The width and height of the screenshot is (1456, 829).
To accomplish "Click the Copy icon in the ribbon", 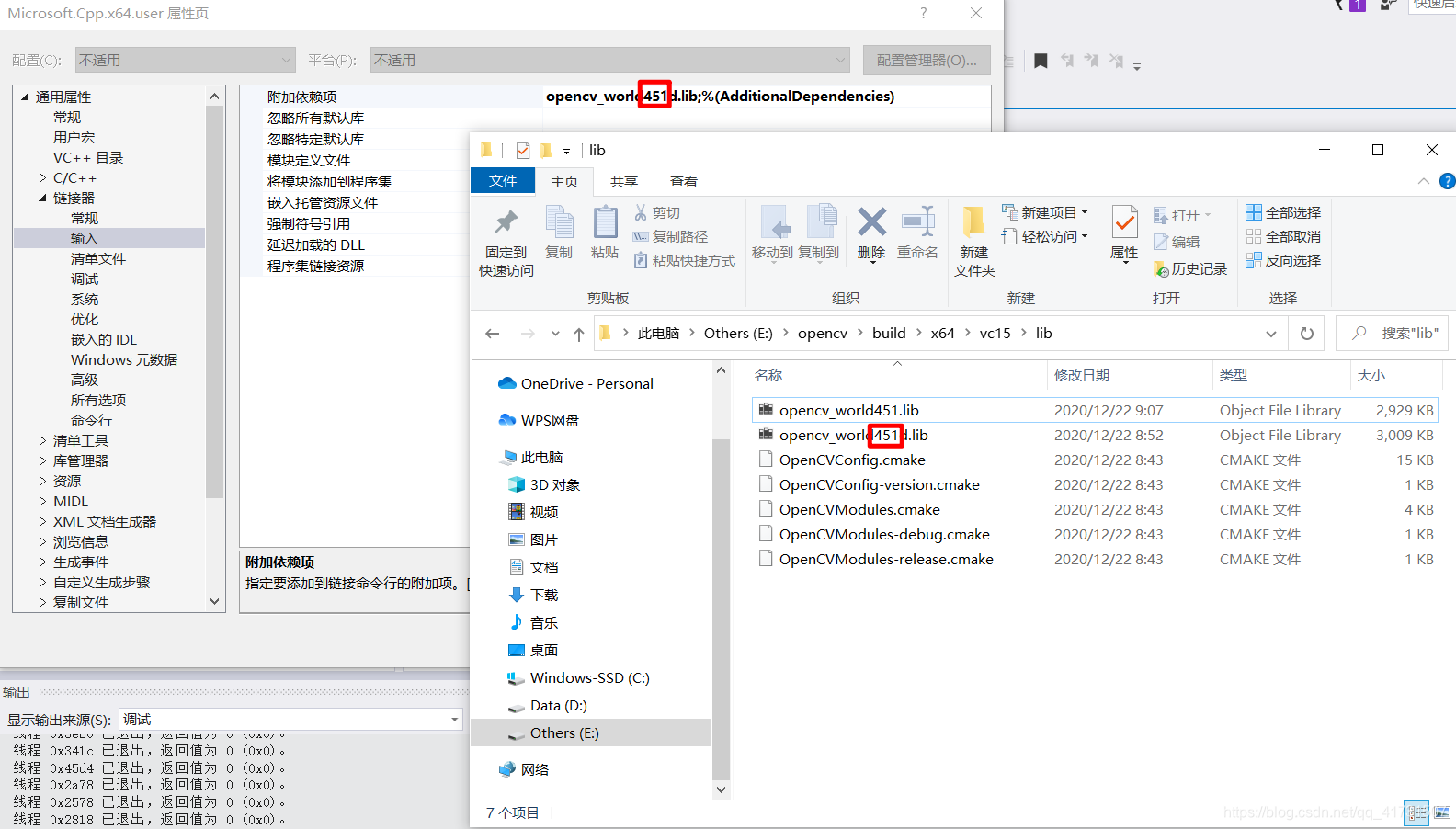I will pos(559,222).
